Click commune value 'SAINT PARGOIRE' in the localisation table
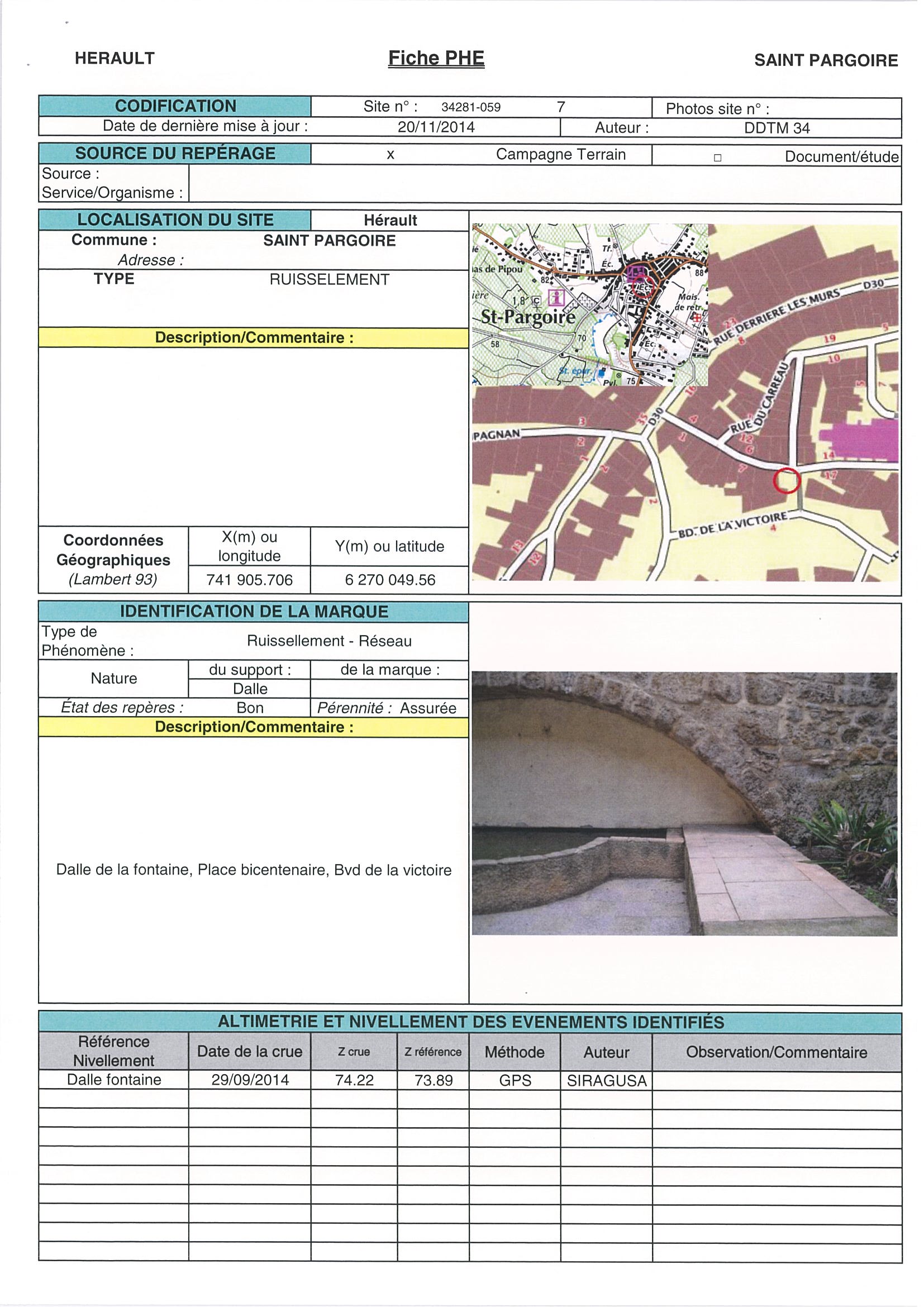Image resolution: width=924 pixels, height=1307 pixels. (x=329, y=240)
